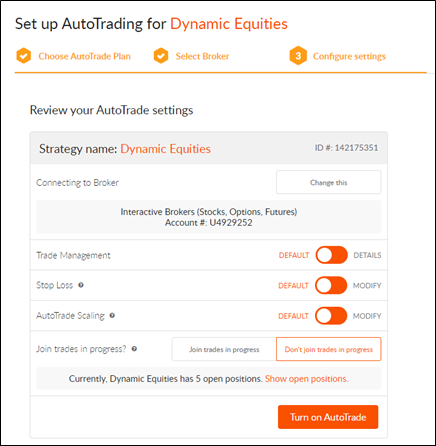Viewport: 436px width, 446px height.
Task: Select Join trades in progress option
Action: 224,349
